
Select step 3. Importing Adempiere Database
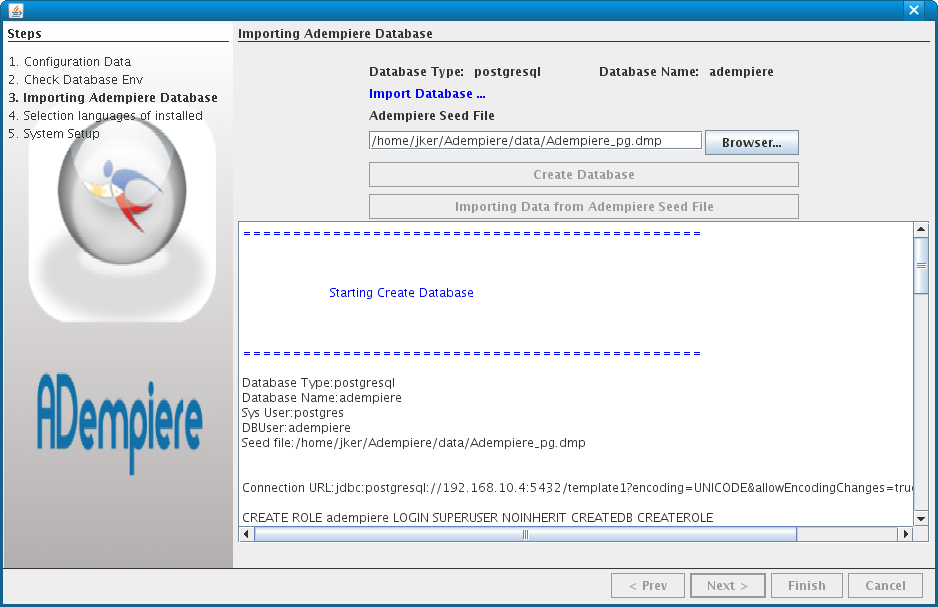tap(113, 97)
